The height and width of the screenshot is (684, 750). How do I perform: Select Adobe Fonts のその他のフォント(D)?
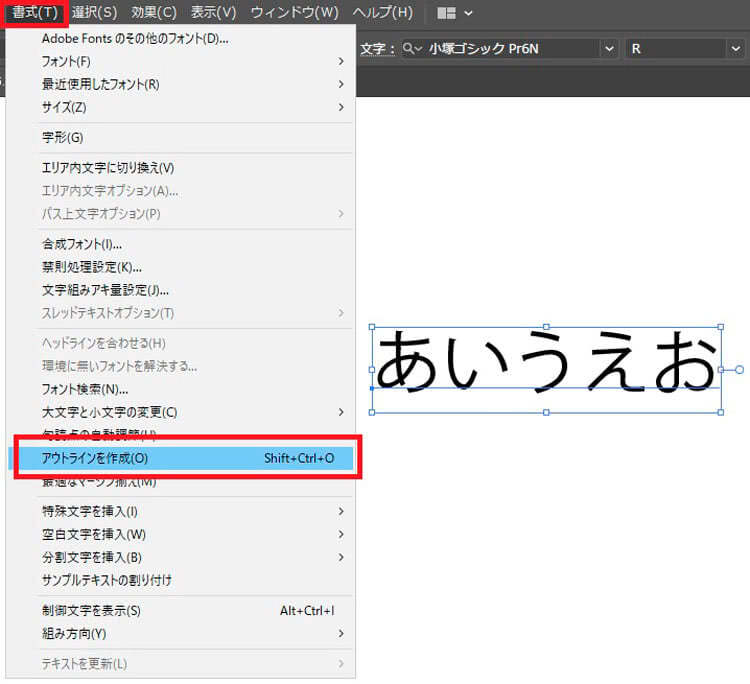point(135,39)
